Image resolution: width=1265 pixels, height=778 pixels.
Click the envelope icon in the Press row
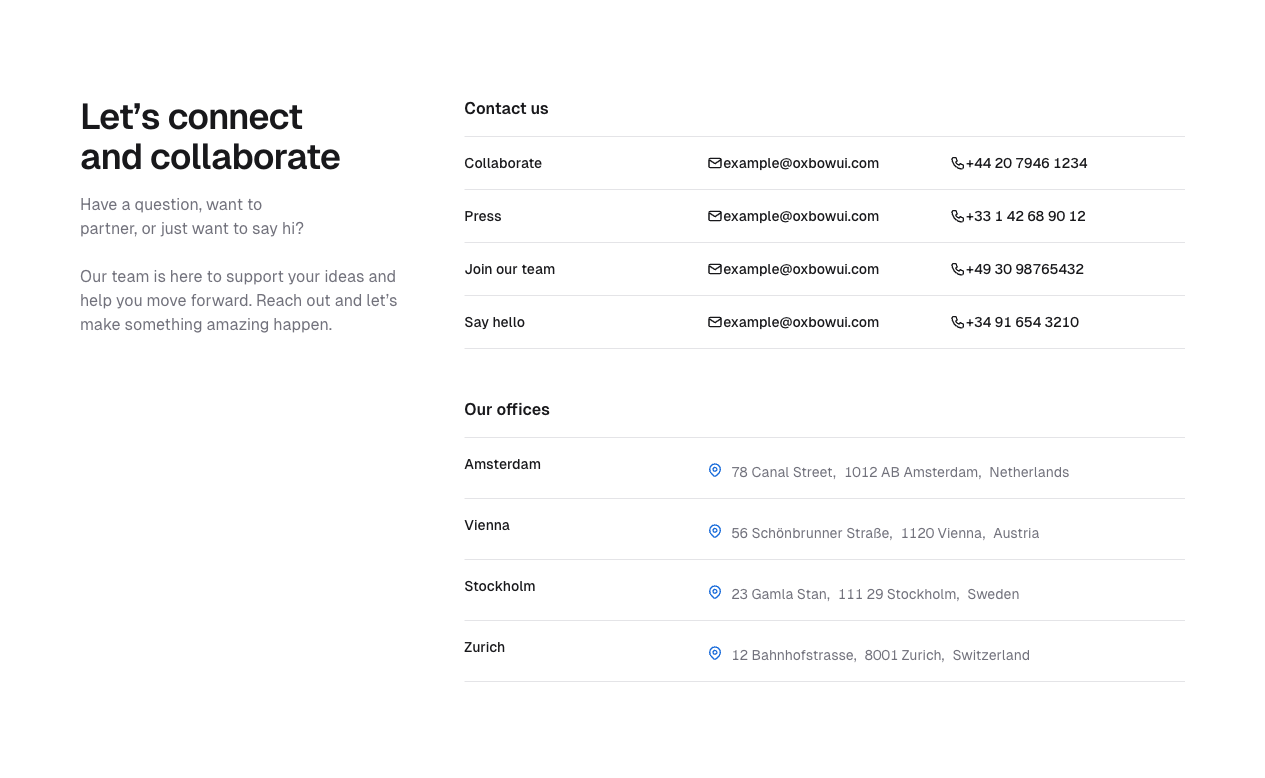[x=715, y=216]
